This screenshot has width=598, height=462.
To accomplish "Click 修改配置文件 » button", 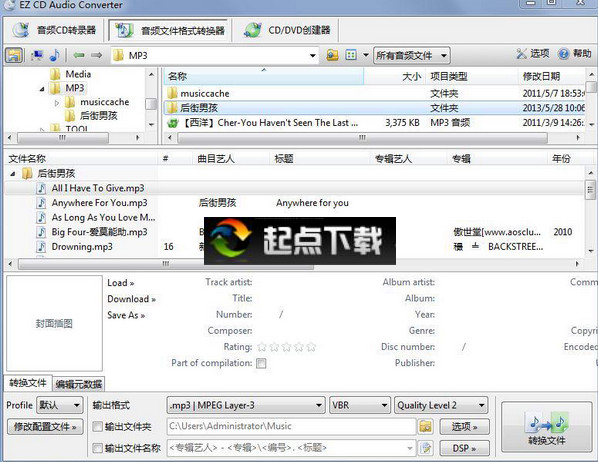I will tap(45, 427).
